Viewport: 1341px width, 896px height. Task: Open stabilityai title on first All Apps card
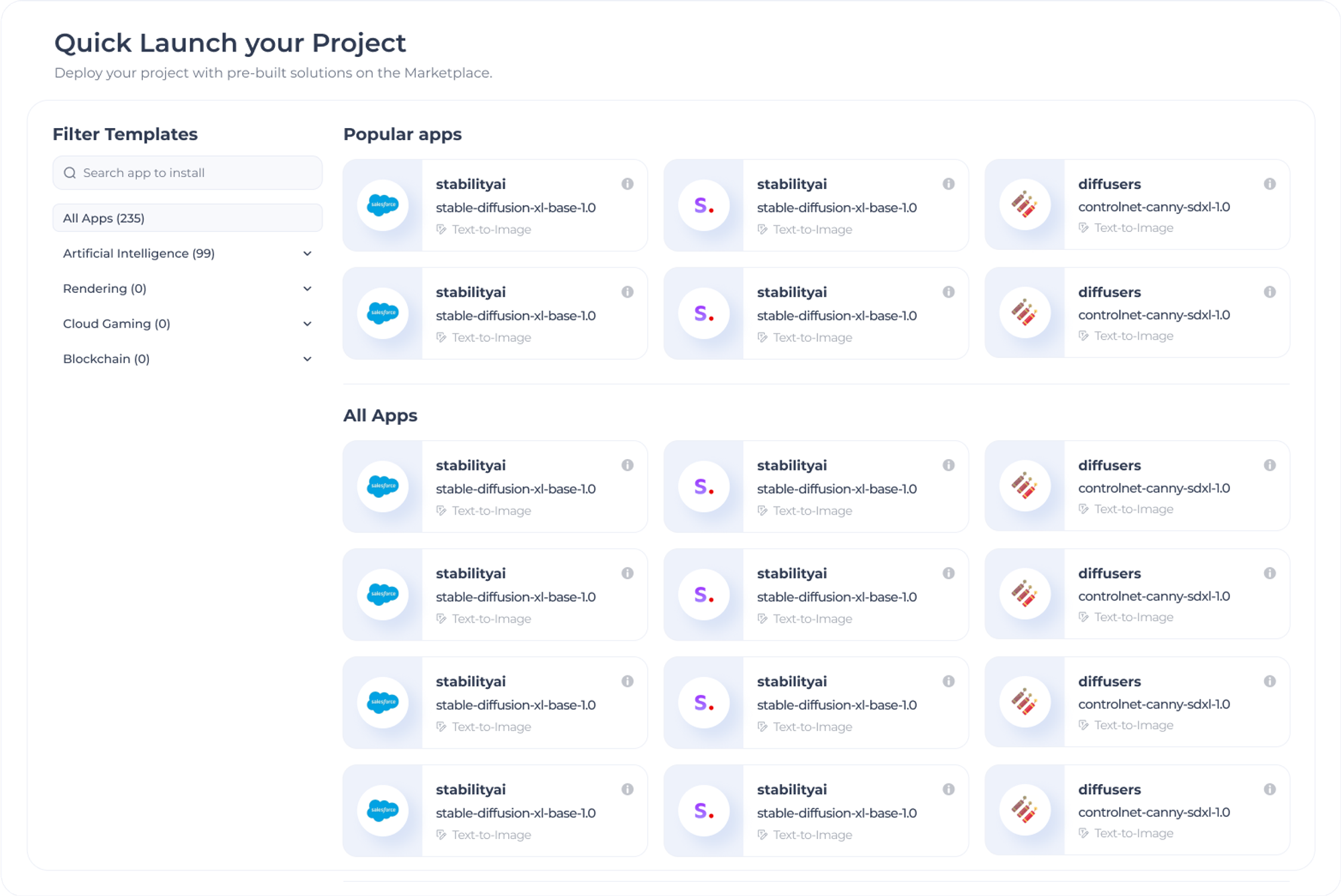(471, 465)
